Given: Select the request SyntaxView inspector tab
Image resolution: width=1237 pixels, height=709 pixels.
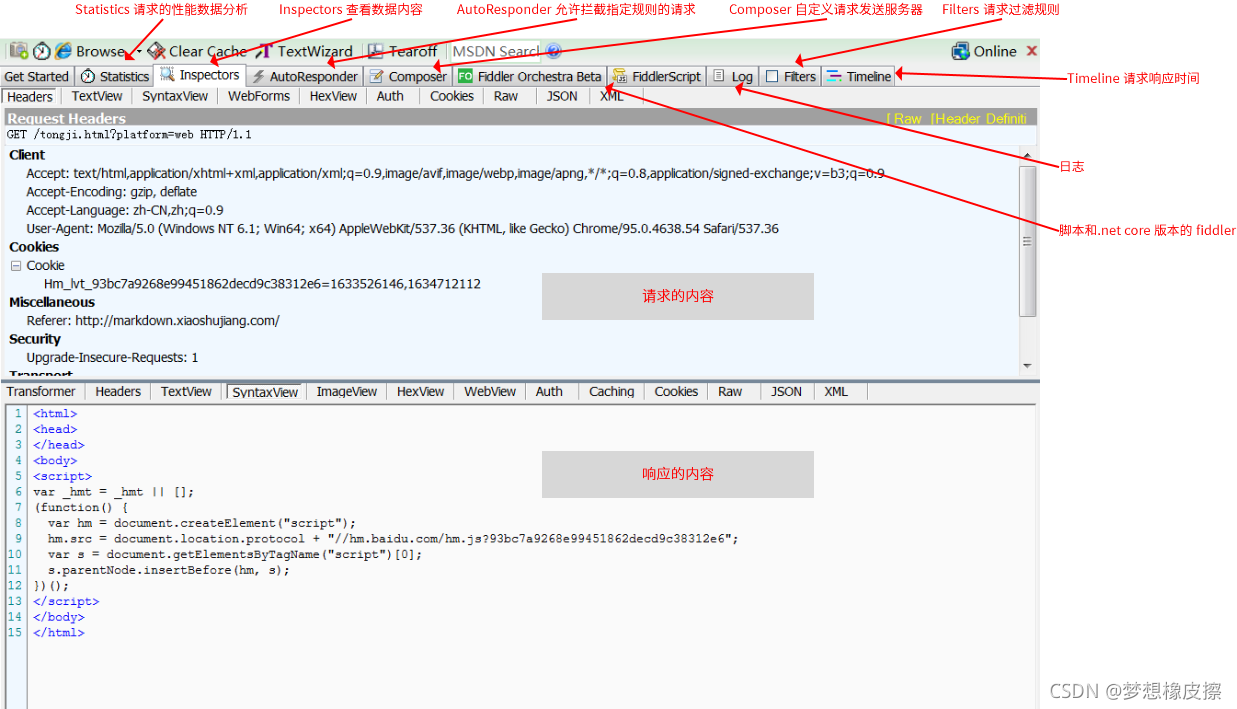Looking at the screenshot, I should pyautogui.click(x=175, y=96).
